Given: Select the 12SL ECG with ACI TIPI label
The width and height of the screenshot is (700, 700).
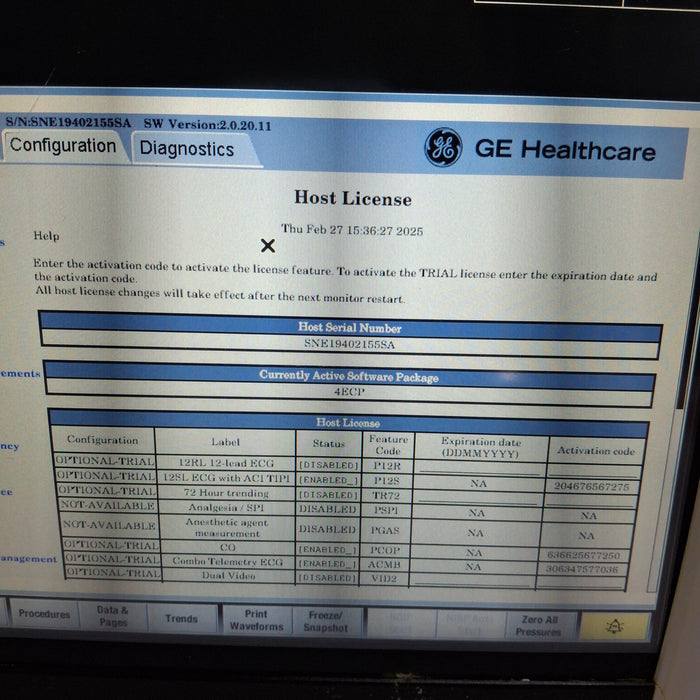Looking at the screenshot, I should point(226,478).
